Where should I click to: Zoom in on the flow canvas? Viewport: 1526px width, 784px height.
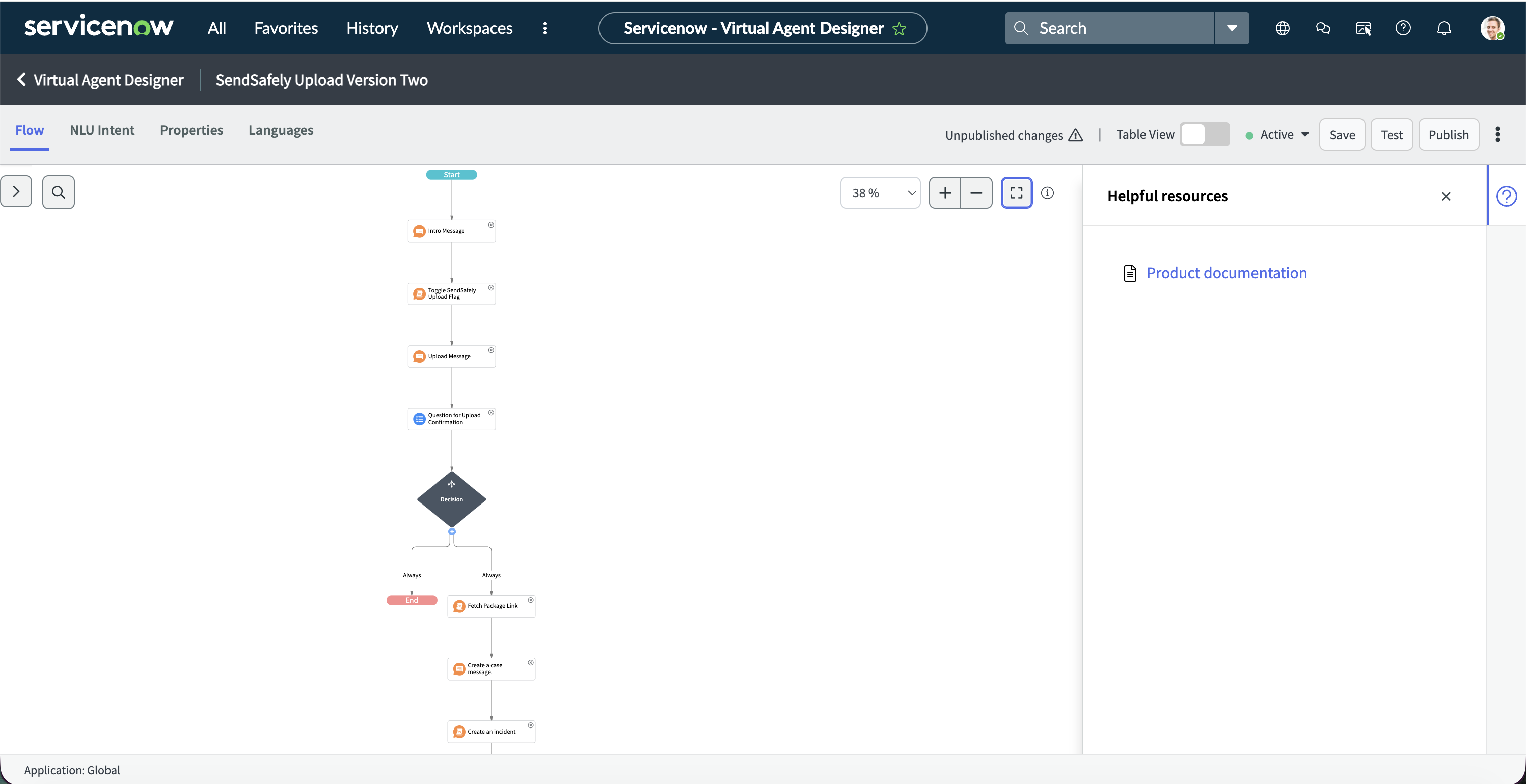[945, 193]
